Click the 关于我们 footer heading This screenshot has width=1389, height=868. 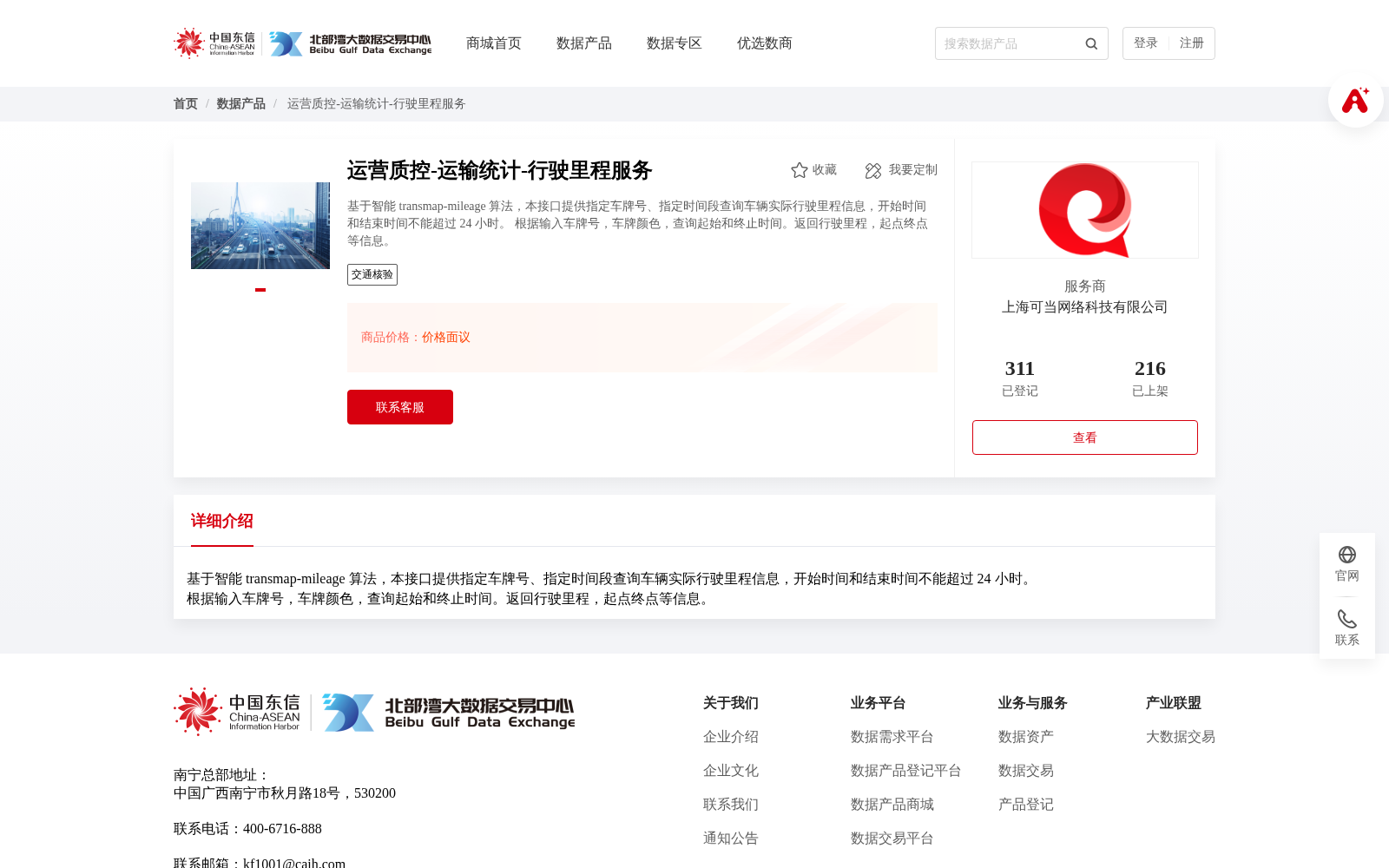coord(731,703)
